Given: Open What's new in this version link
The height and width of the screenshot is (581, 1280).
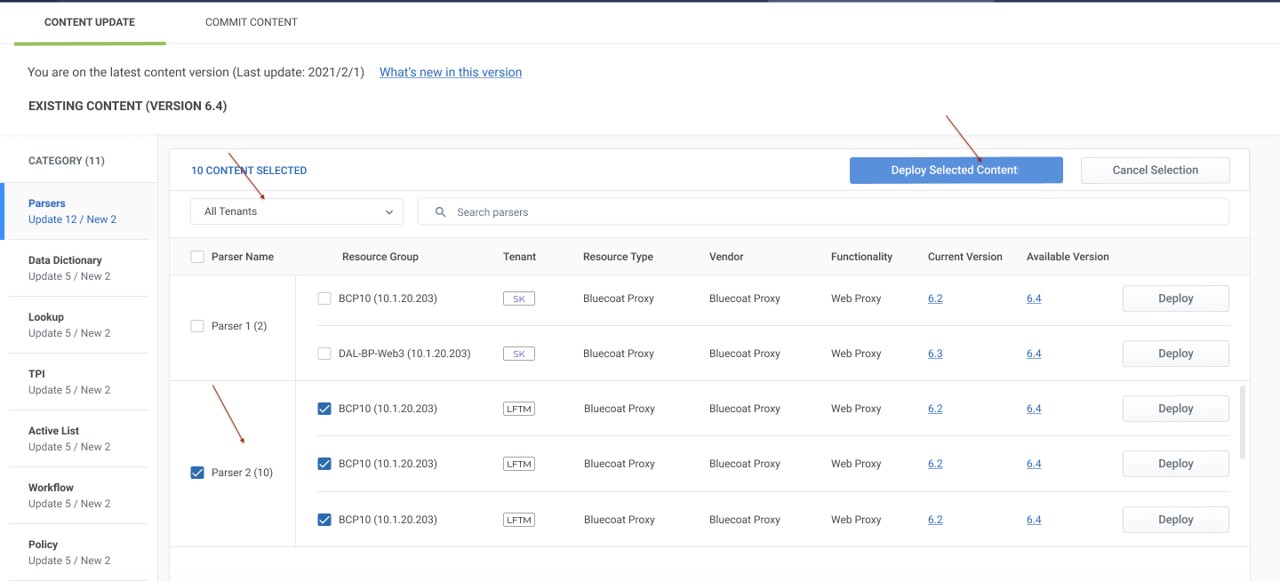Looking at the screenshot, I should click(450, 72).
